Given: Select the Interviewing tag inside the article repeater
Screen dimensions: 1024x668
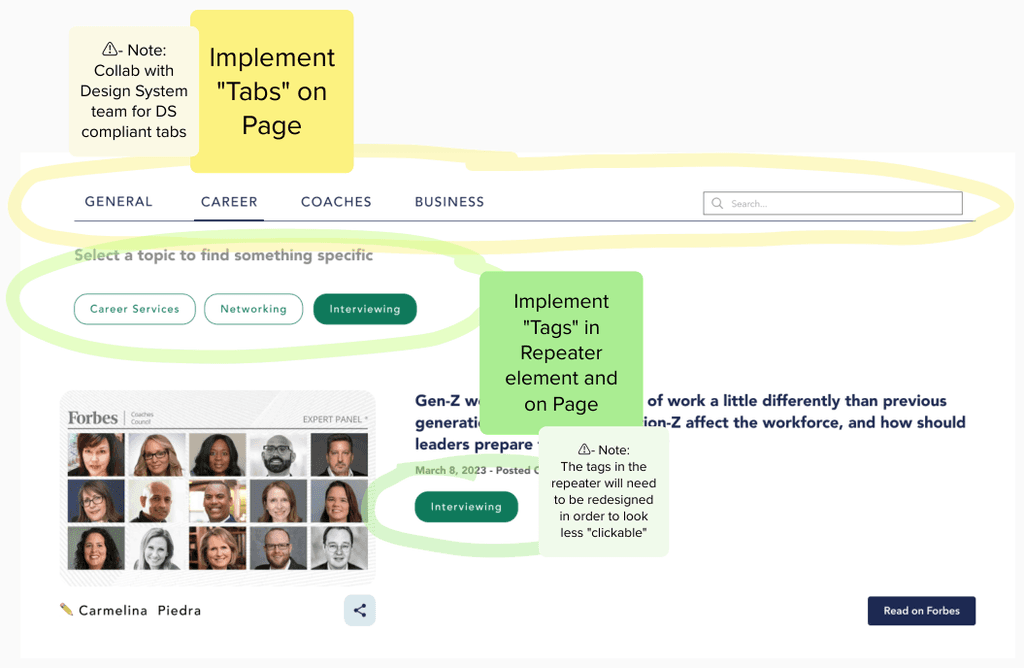Looking at the screenshot, I should 466,507.
